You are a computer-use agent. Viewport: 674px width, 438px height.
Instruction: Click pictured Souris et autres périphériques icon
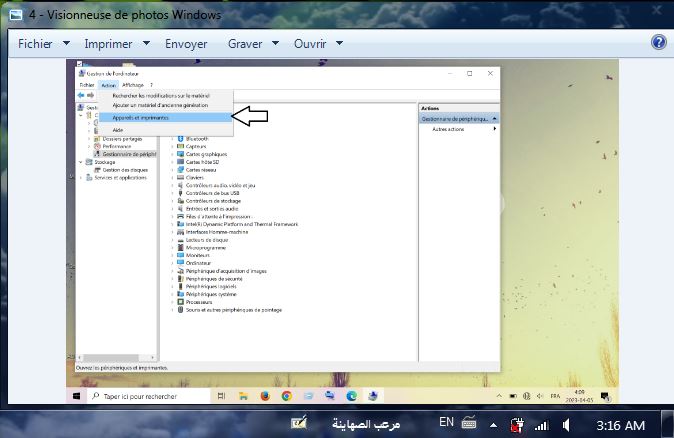click(181, 309)
